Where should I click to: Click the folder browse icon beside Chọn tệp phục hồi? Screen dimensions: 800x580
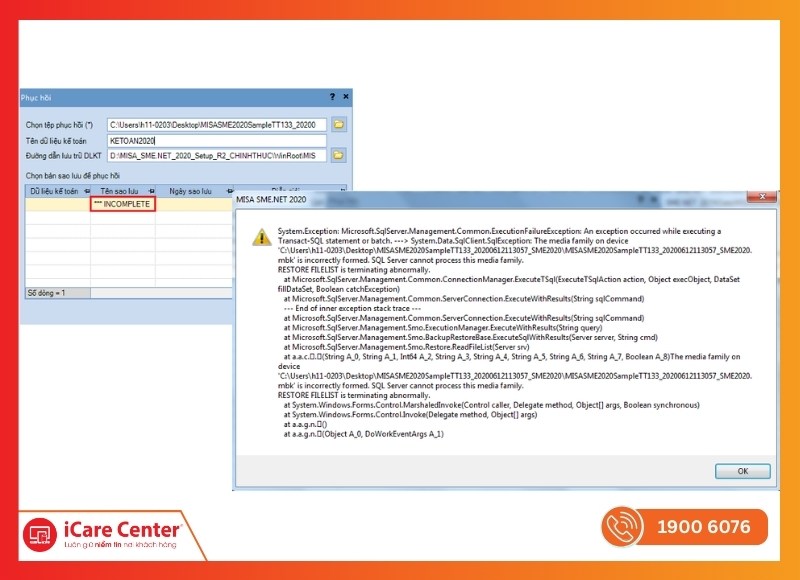click(x=338, y=124)
